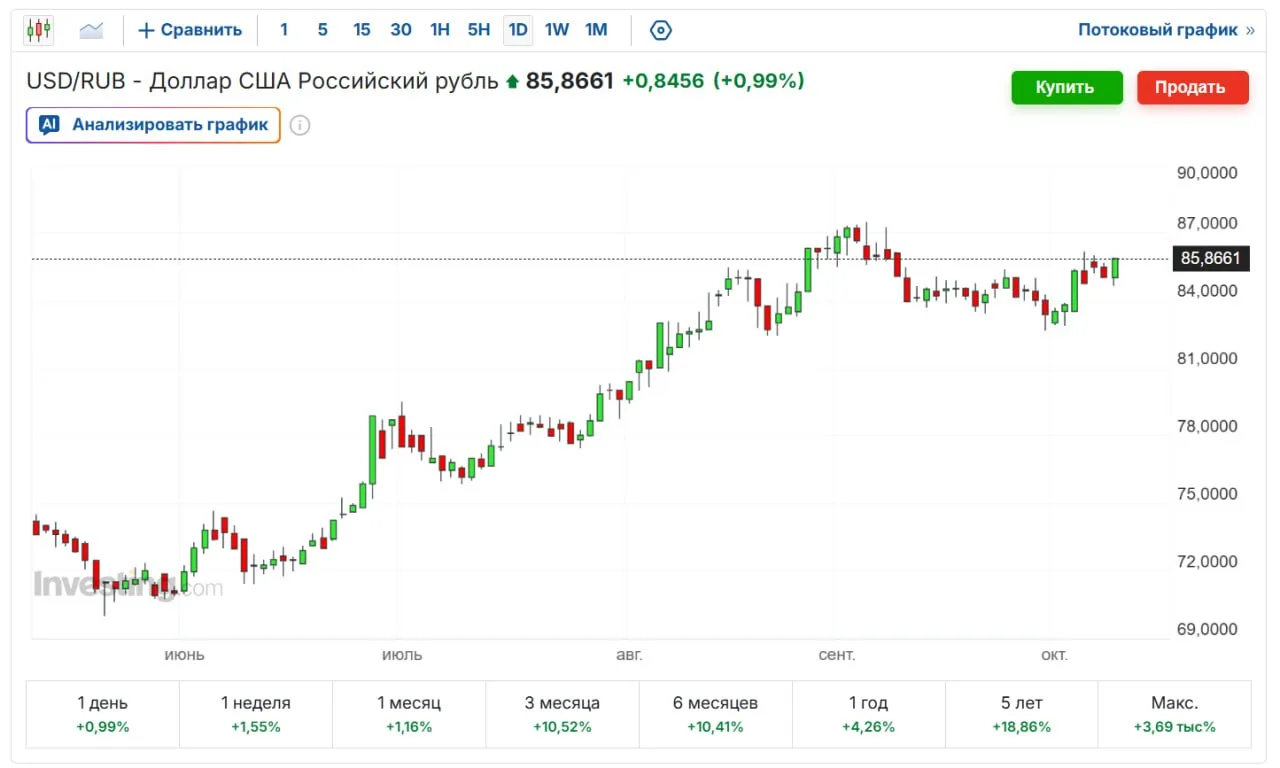Click the info icon beside Анализировать график
The width and height of the screenshot is (1280, 768).
pos(300,125)
